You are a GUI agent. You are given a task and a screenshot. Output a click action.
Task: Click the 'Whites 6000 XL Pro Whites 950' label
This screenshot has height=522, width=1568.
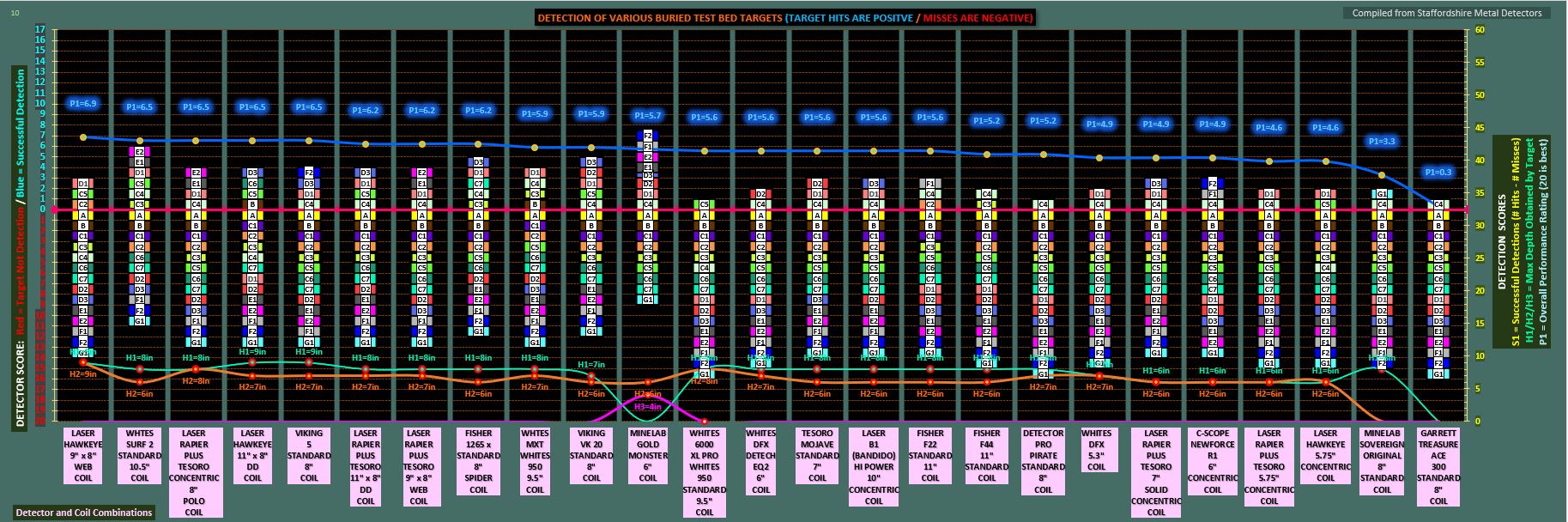705,472
